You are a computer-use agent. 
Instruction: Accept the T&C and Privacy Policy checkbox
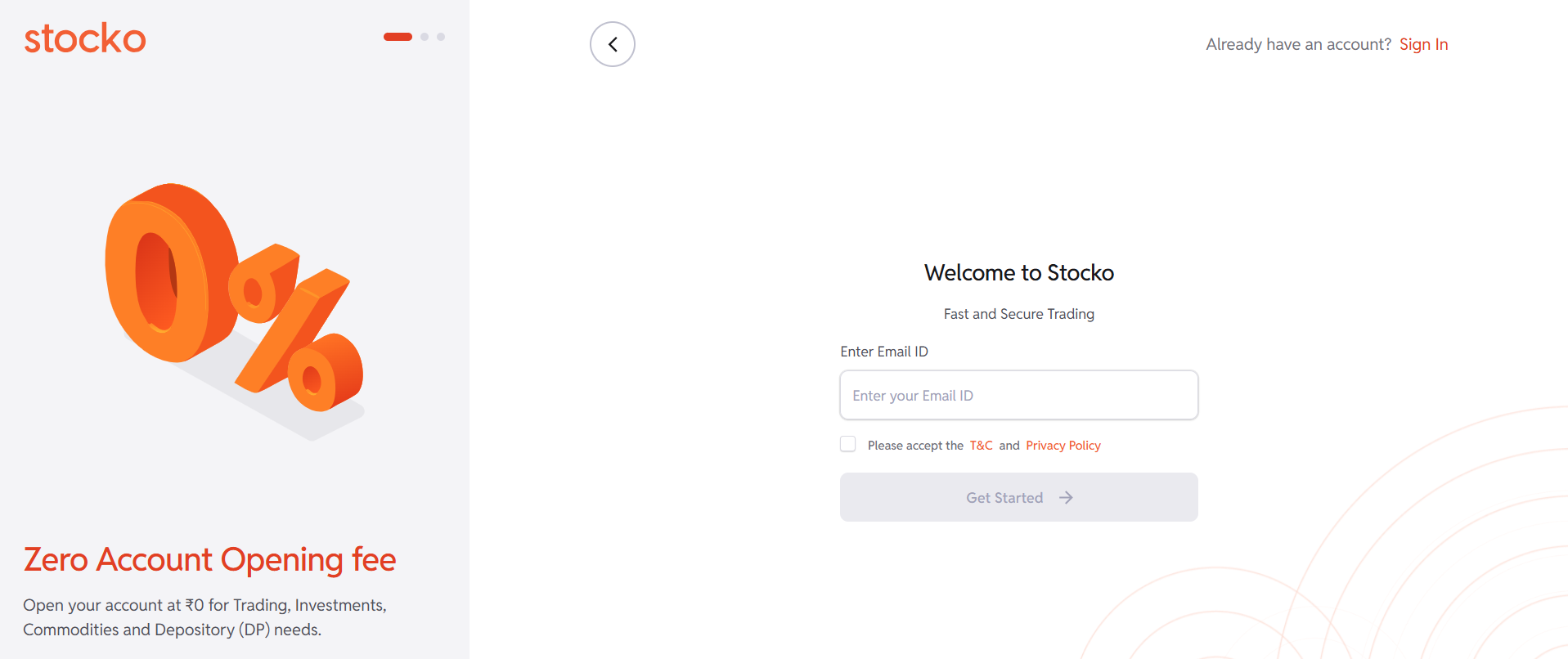[x=848, y=444]
